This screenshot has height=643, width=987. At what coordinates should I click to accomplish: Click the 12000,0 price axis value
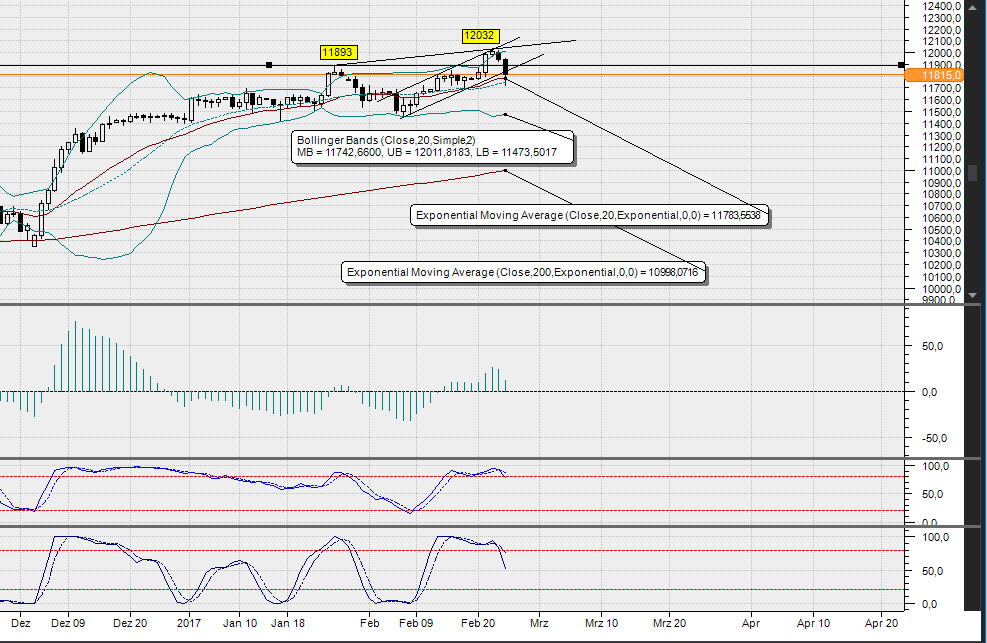point(942,53)
